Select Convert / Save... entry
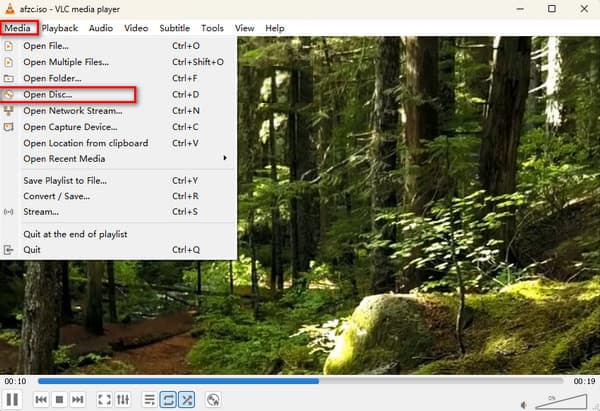Image resolution: width=600 pixels, height=411 pixels. [x=118, y=196]
